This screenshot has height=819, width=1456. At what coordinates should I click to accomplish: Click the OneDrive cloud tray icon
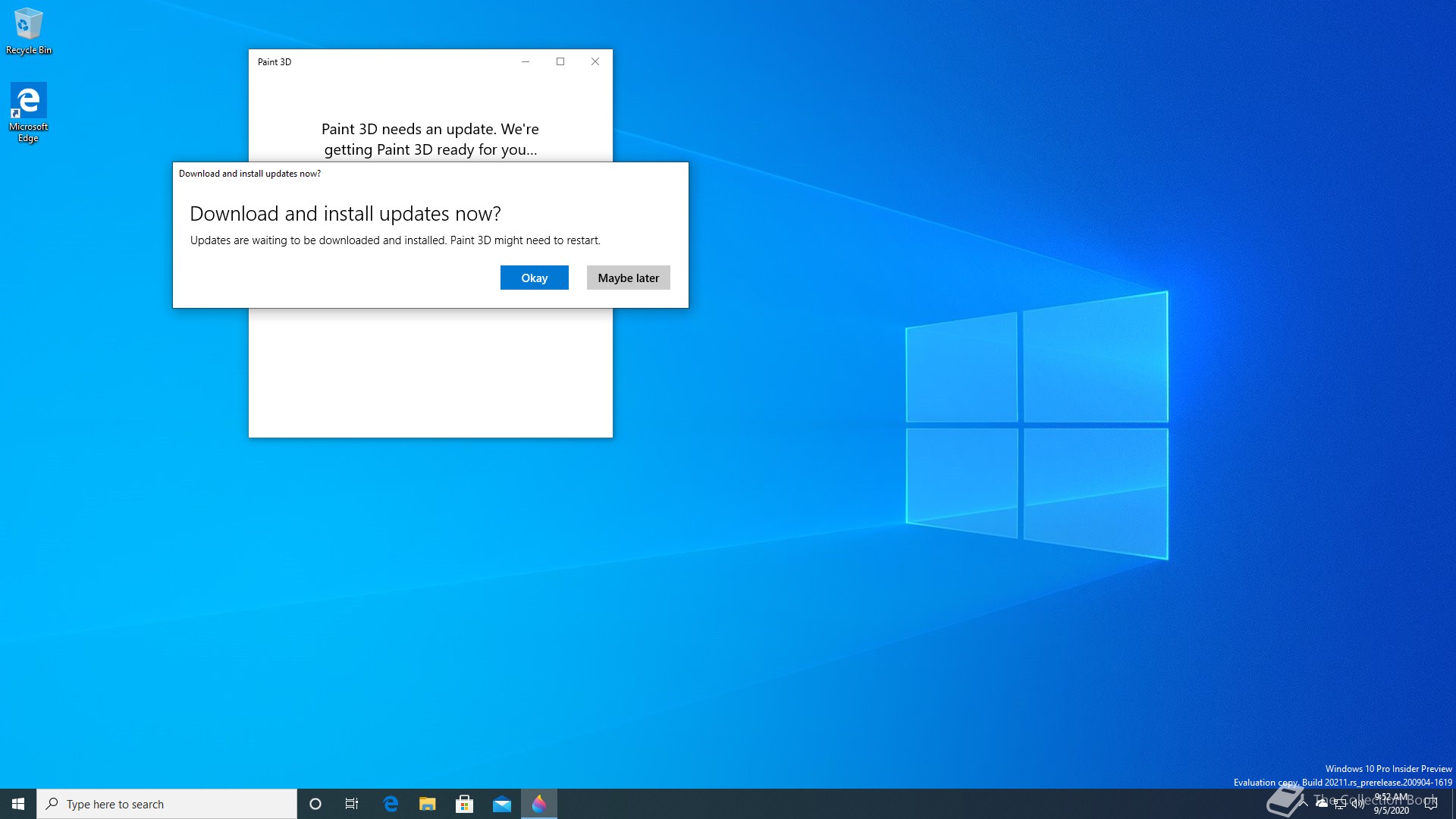[x=1322, y=803]
